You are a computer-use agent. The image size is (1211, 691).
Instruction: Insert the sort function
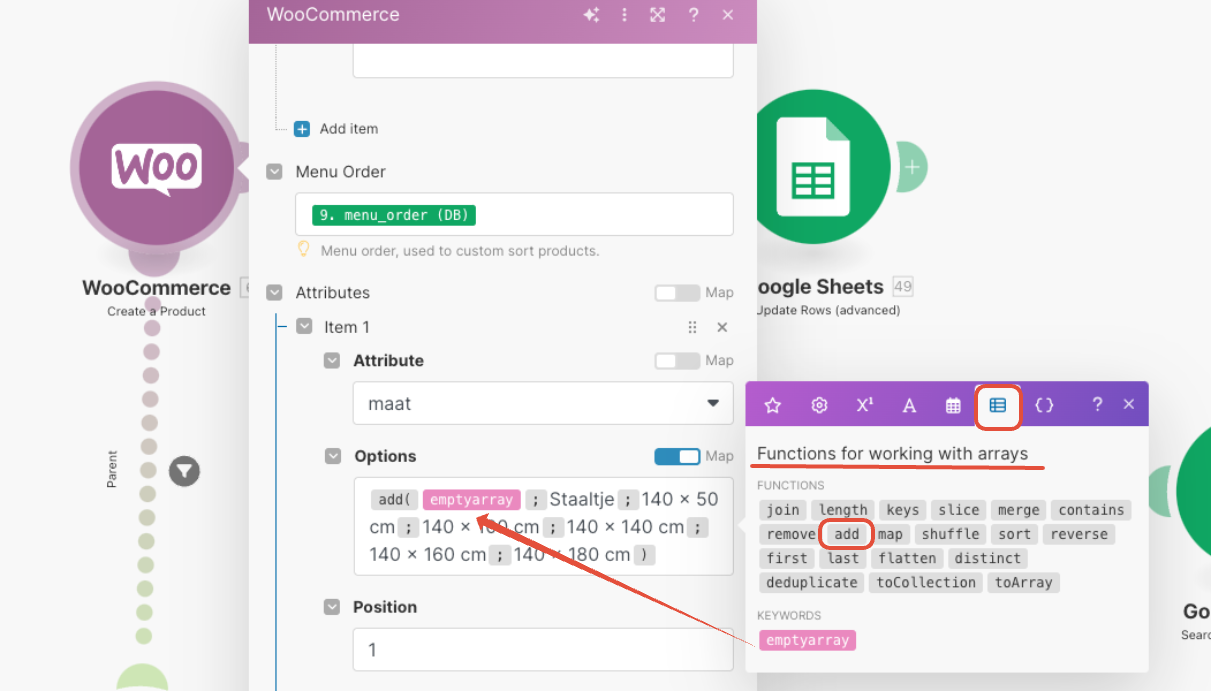(x=1014, y=534)
